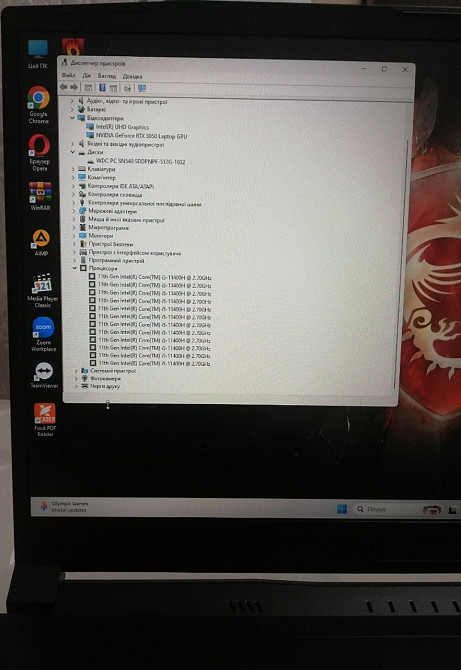Select the Мікропрограма category
This screenshot has width=461, height=670.
109,228
